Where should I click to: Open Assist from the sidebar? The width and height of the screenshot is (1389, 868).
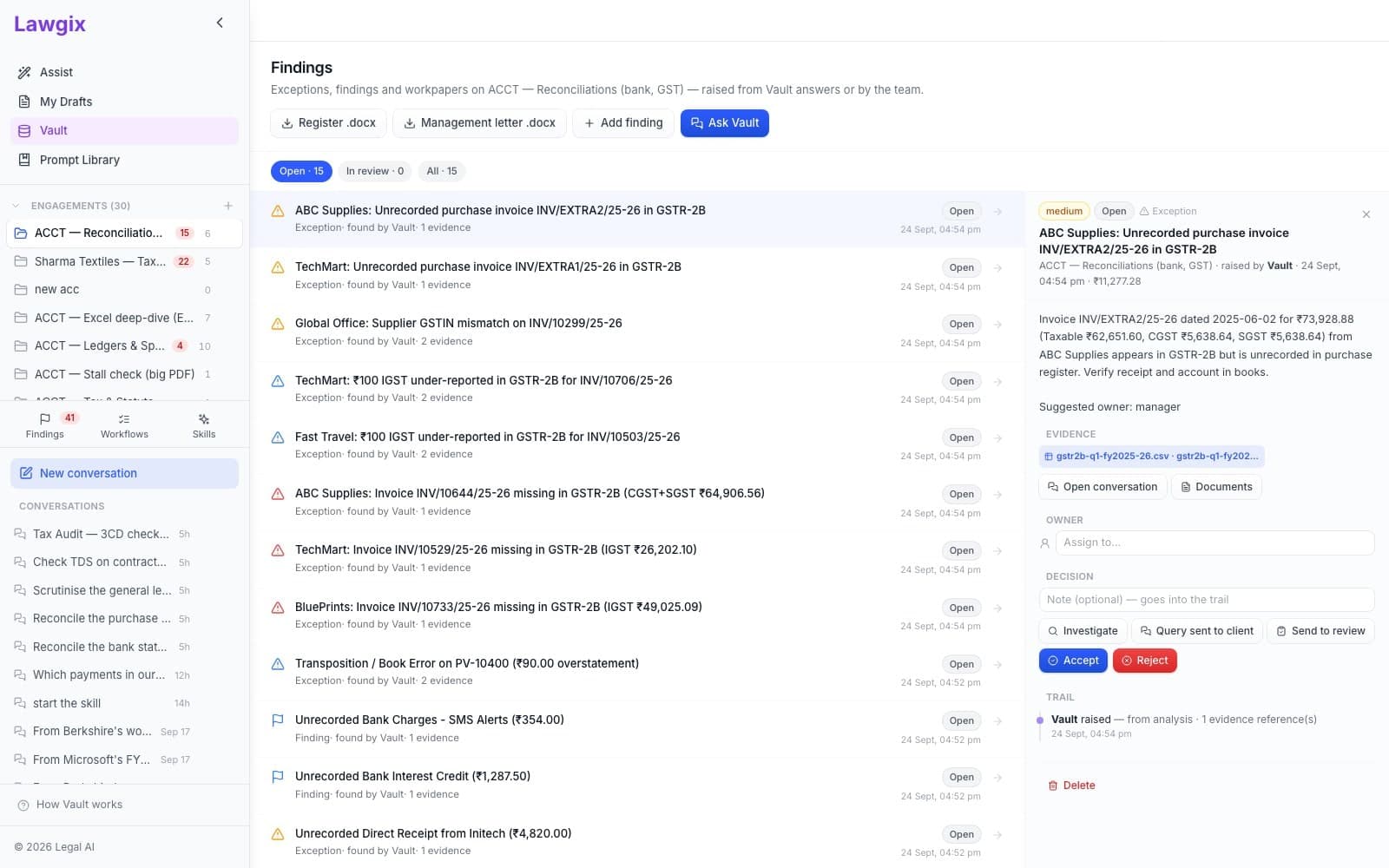click(124, 72)
